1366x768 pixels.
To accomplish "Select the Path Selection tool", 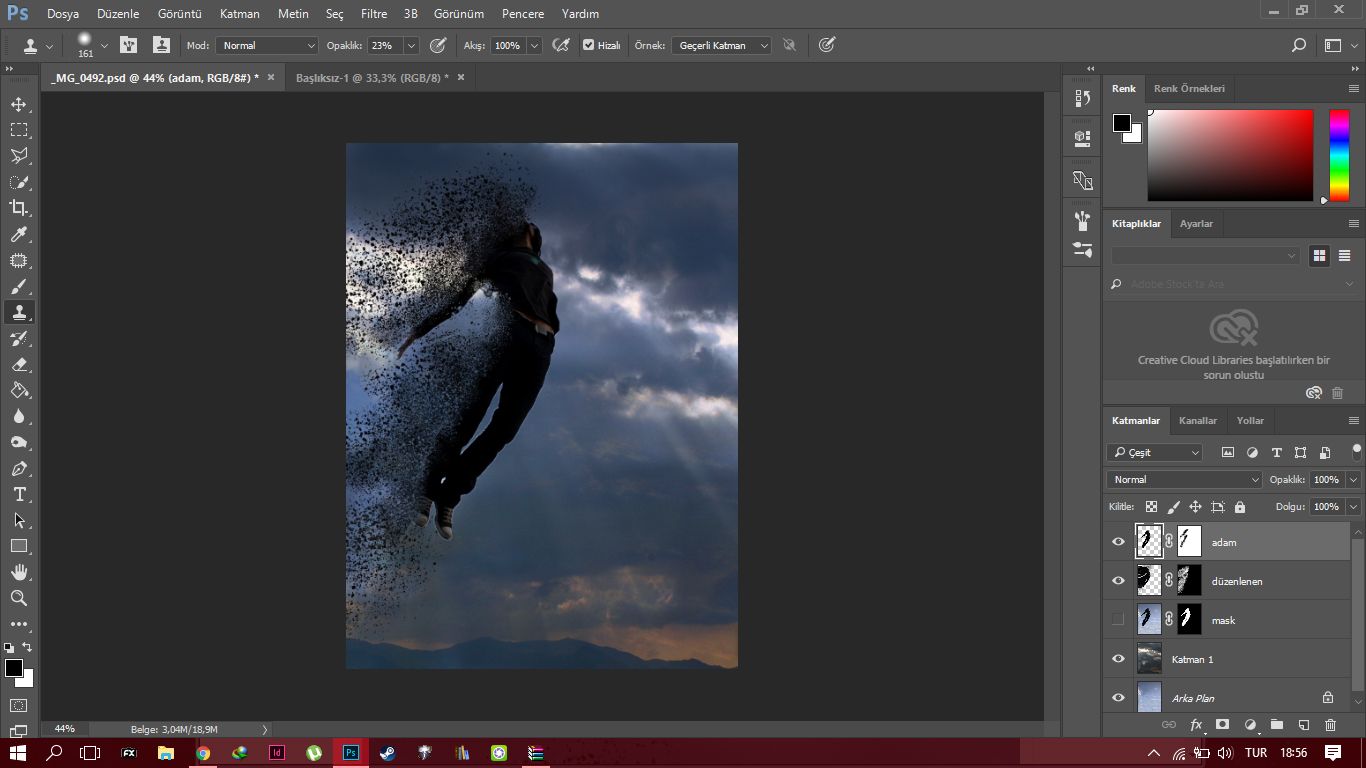I will coord(19,520).
